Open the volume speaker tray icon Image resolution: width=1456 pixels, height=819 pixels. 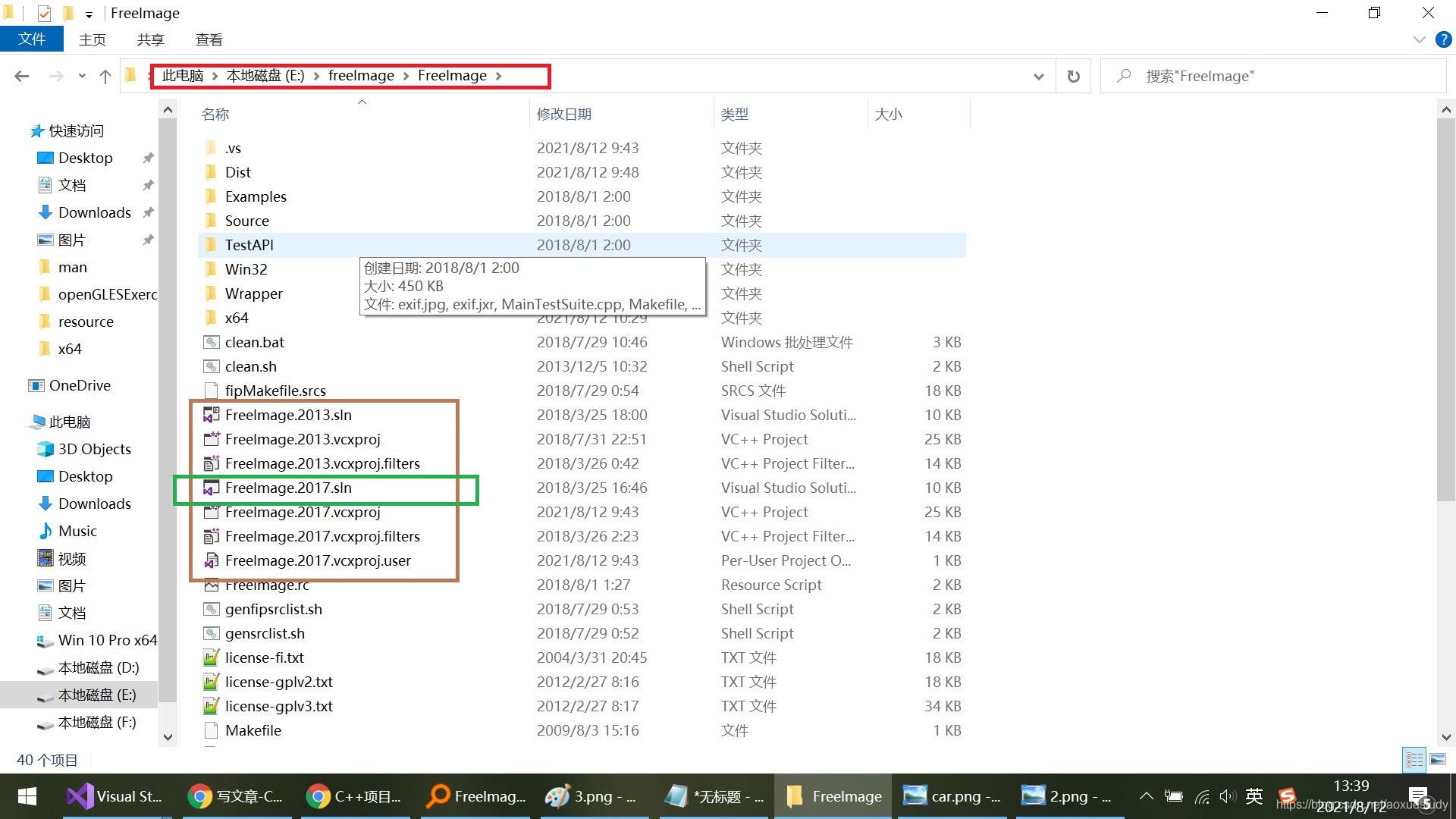coord(1227,796)
